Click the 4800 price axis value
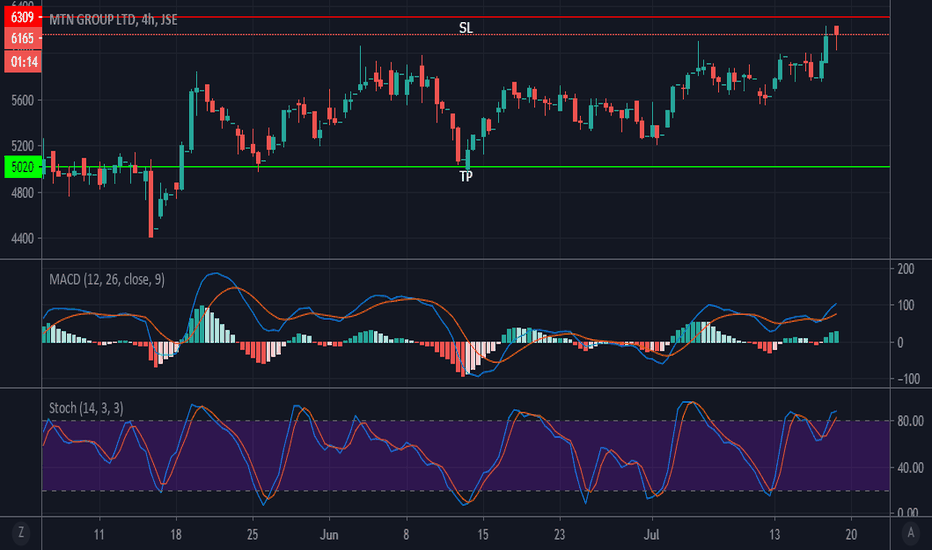Image resolution: width=932 pixels, height=550 pixels. pos(23,193)
